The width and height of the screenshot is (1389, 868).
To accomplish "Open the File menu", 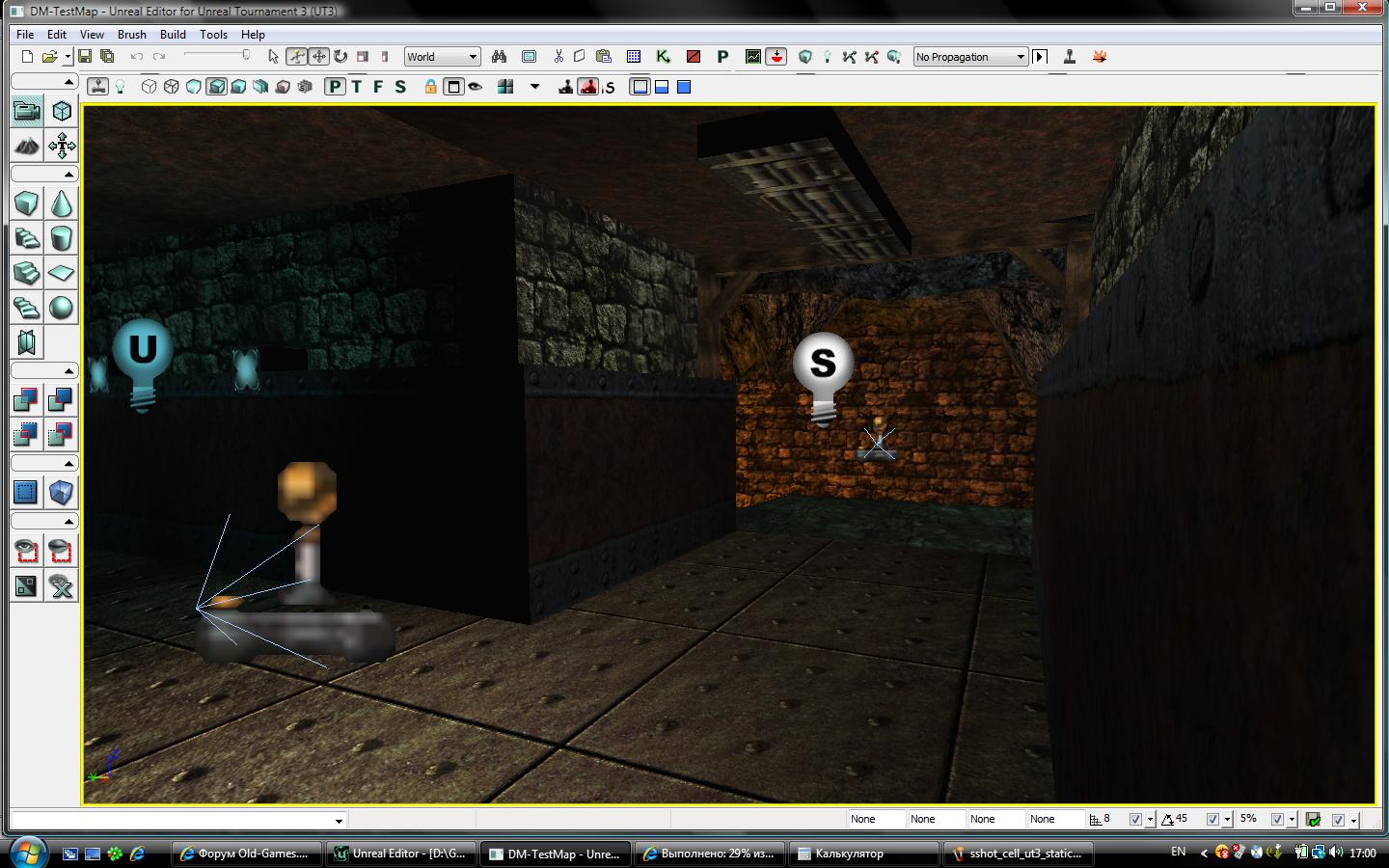I will (25, 34).
